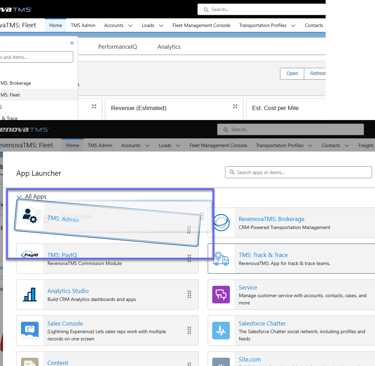The height and width of the screenshot is (366, 375).
Task: Grab the TMS: PayIQ tile drag handle
Action: coord(189,258)
